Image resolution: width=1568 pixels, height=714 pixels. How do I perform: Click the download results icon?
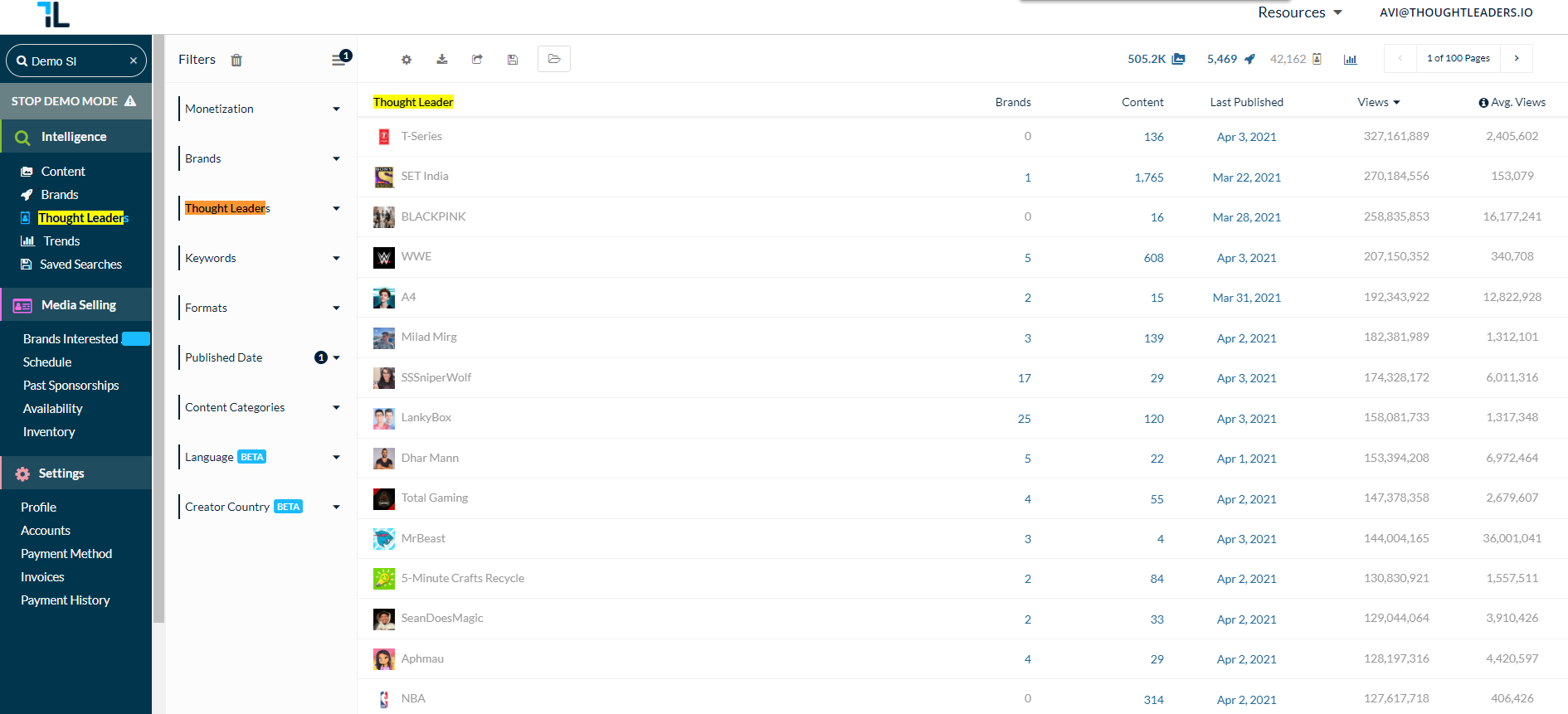coord(442,59)
